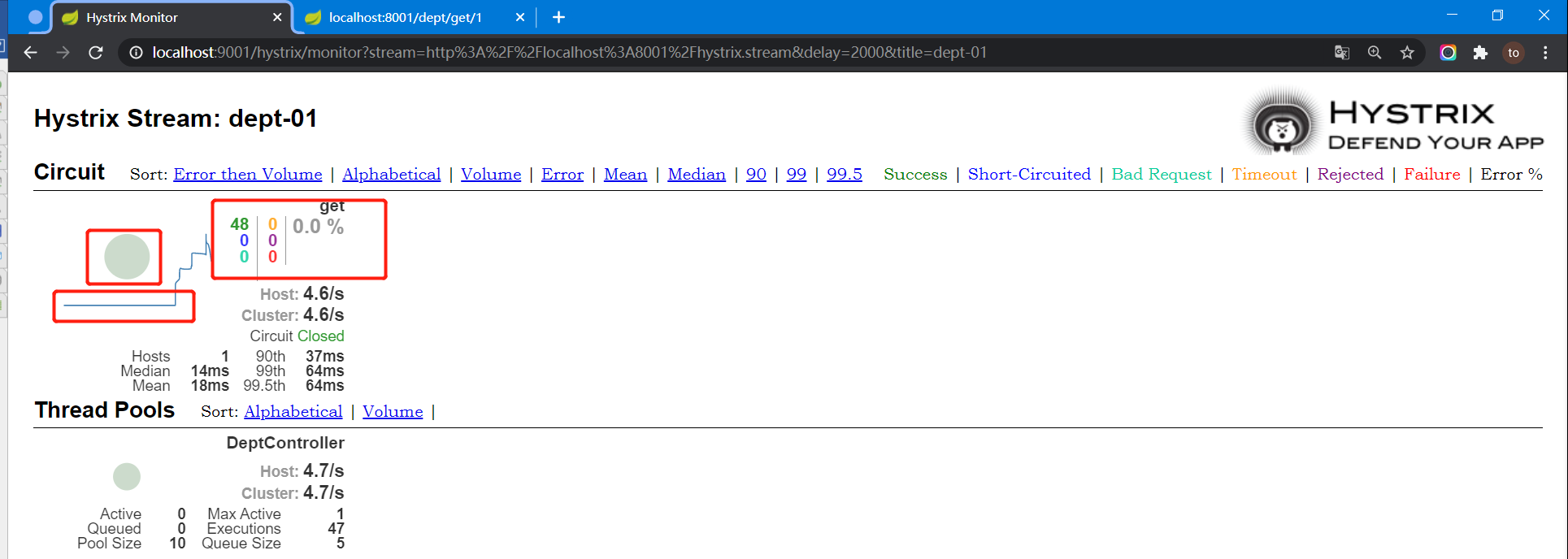Click the DeptController thread pool circle

127,476
